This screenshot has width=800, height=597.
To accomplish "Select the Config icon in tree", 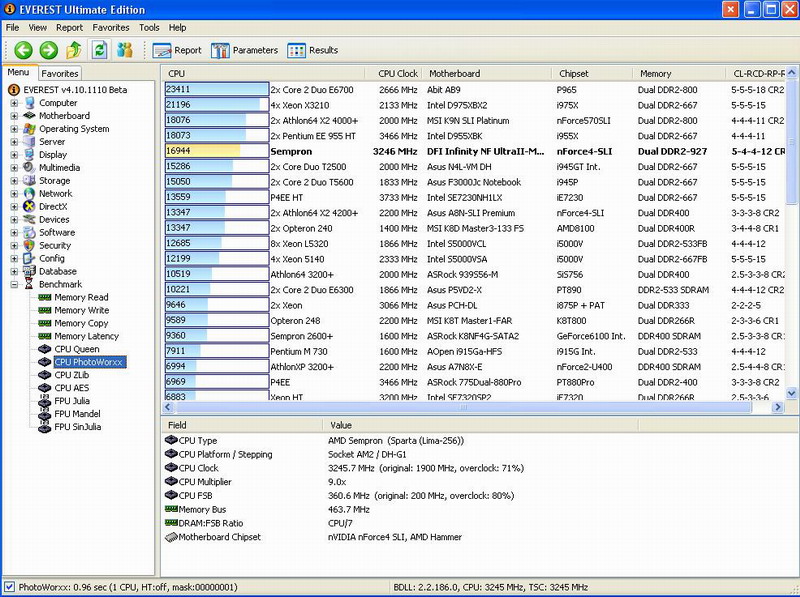I will pos(30,258).
